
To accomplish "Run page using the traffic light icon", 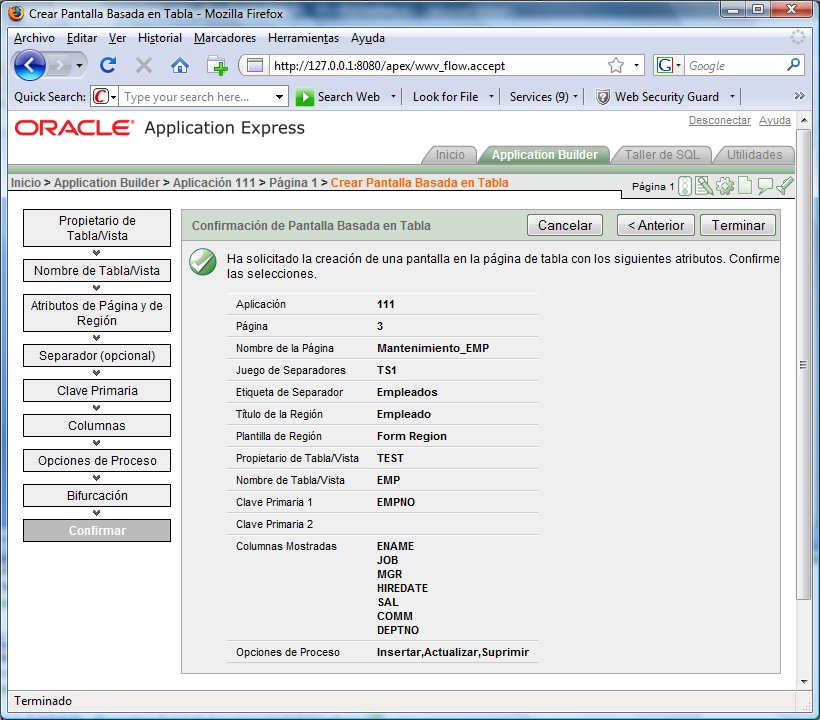I will coord(685,186).
